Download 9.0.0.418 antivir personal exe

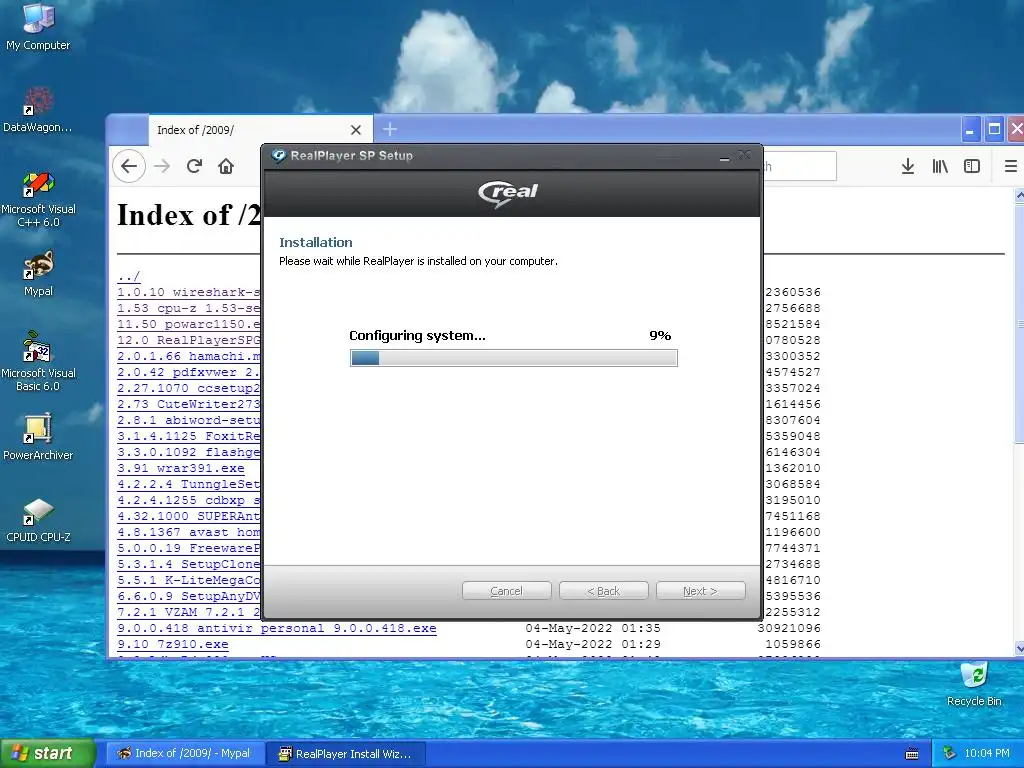tap(277, 628)
